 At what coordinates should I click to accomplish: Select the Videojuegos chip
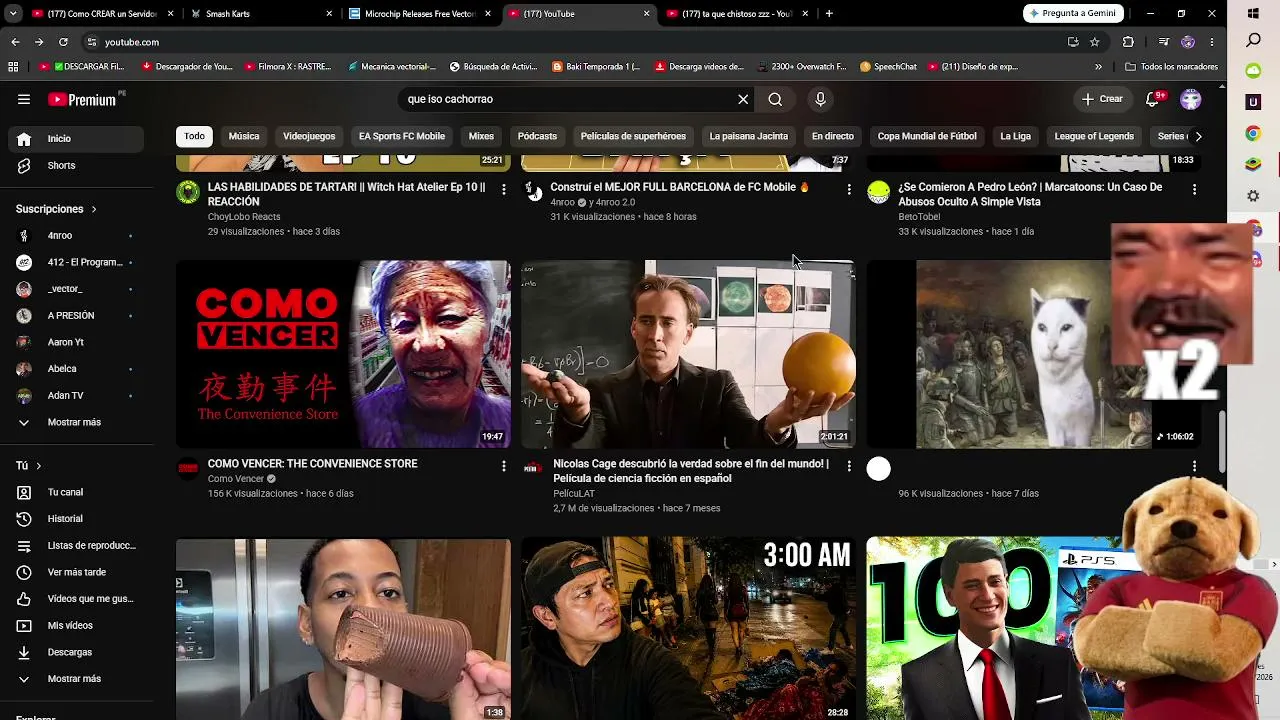309,136
